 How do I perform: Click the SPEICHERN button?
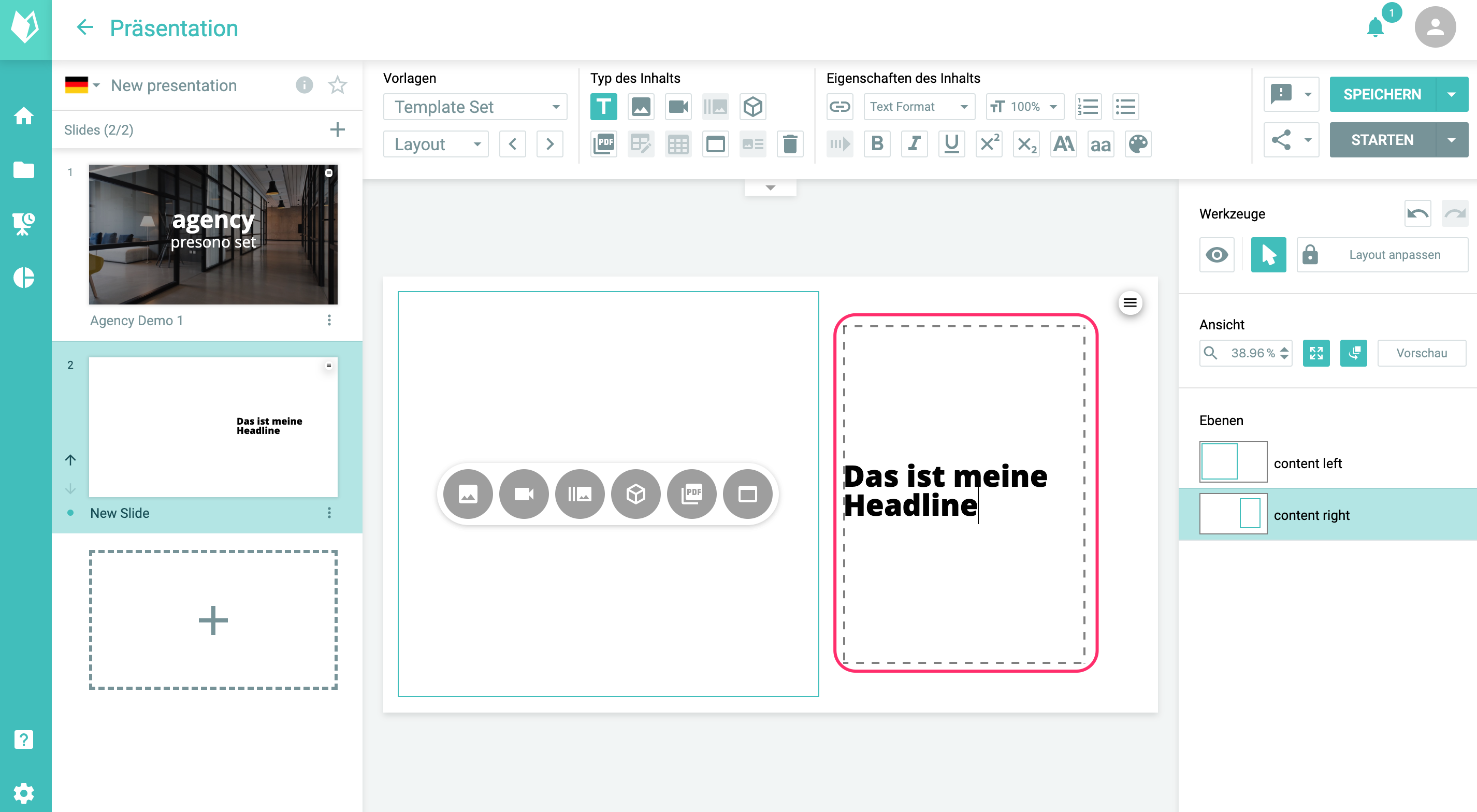(1382, 94)
